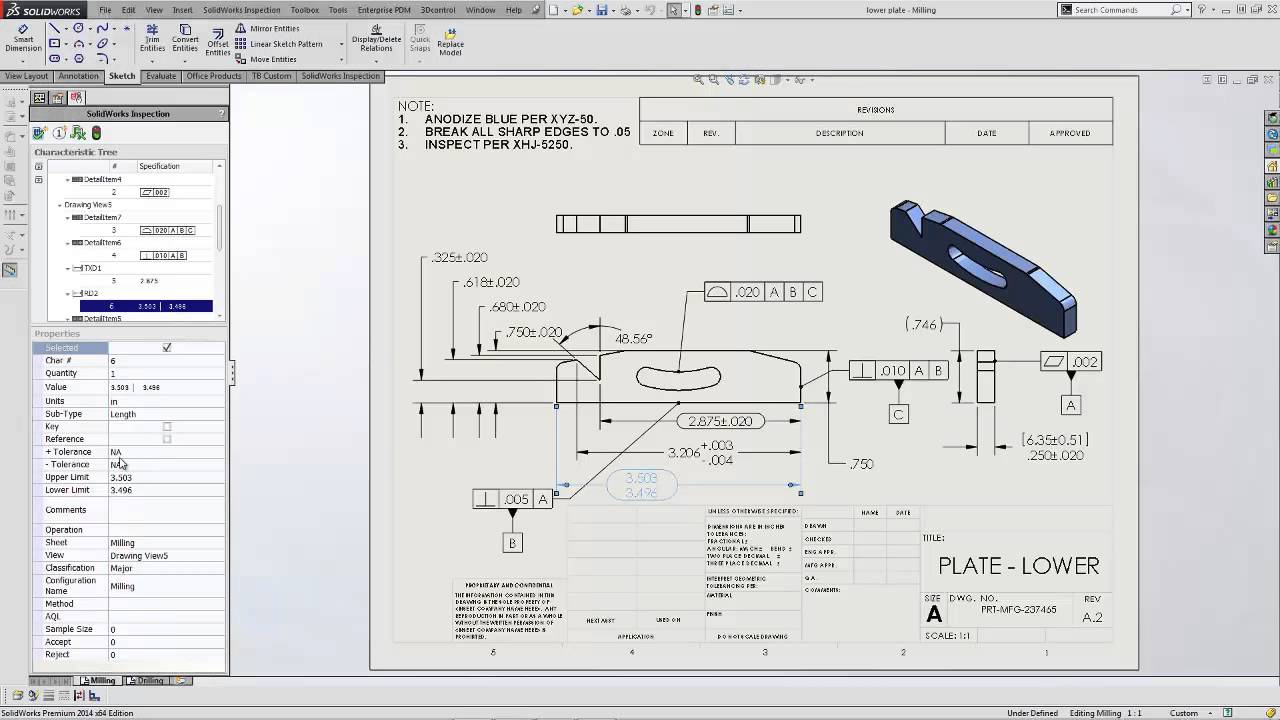Click the Mirror Entities command
1280x720 pixels.
(267, 29)
